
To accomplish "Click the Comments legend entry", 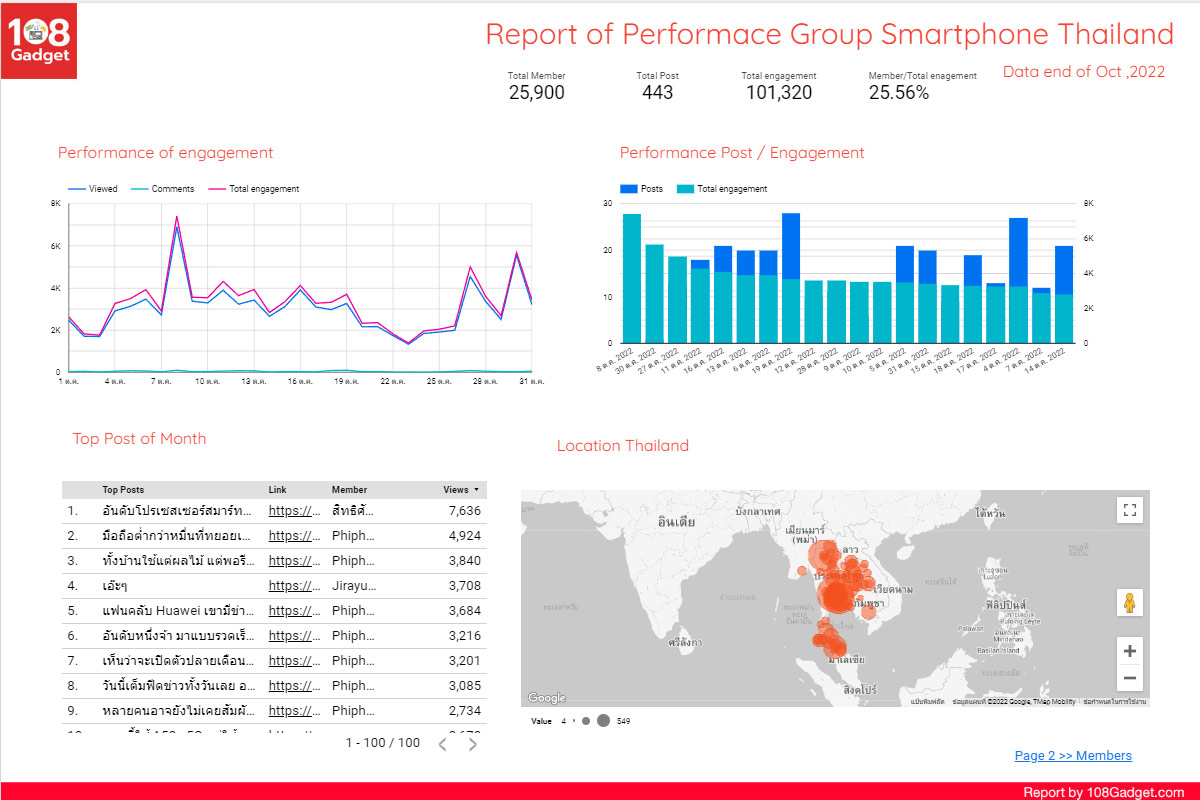I will pyautogui.click(x=162, y=189).
